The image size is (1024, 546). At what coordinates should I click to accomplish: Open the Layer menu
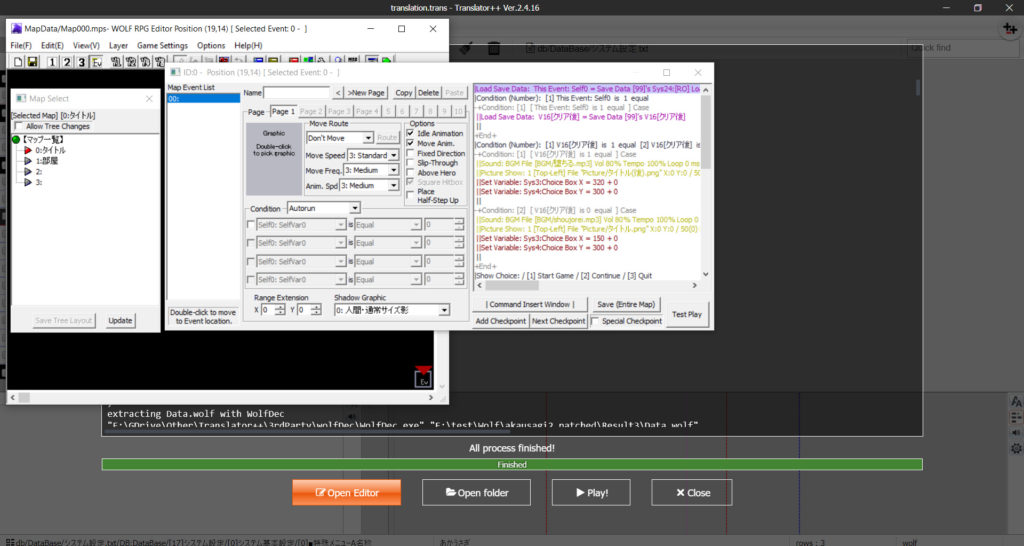point(118,46)
